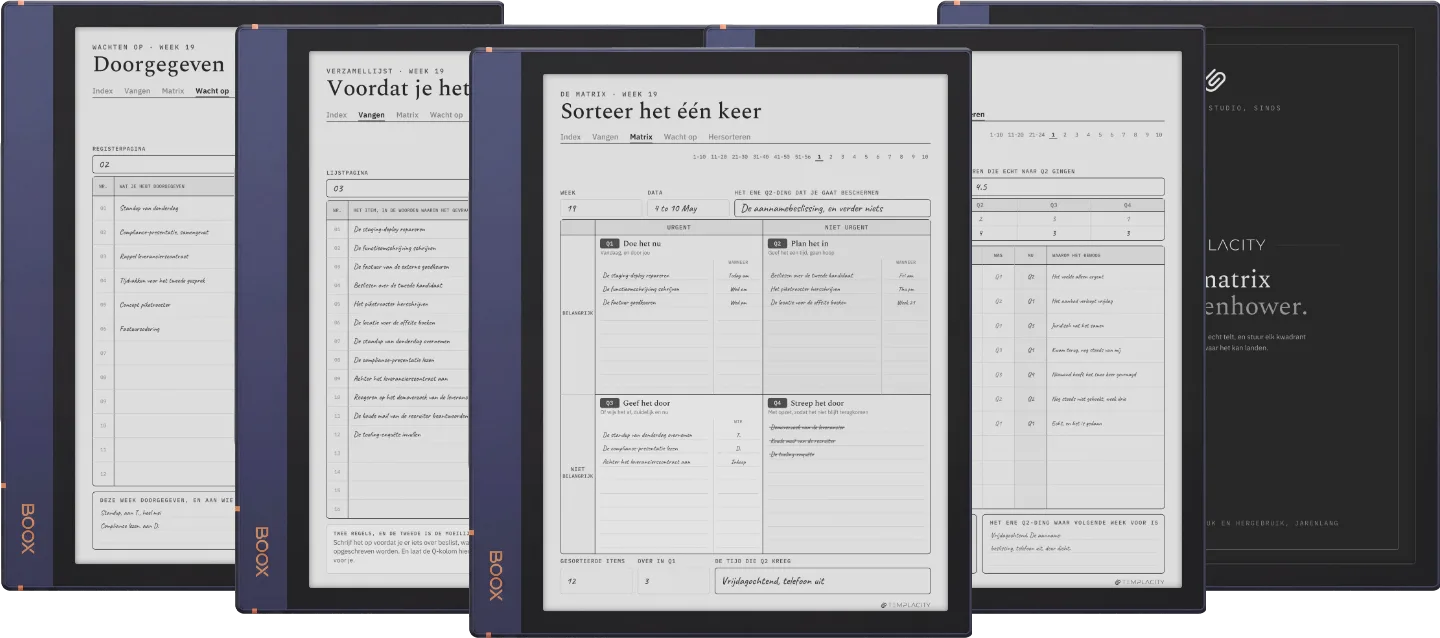Open the Matrix tab on the Doorgegeven page
The height and width of the screenshot is (638, 1440).
[x=173, y=91]
